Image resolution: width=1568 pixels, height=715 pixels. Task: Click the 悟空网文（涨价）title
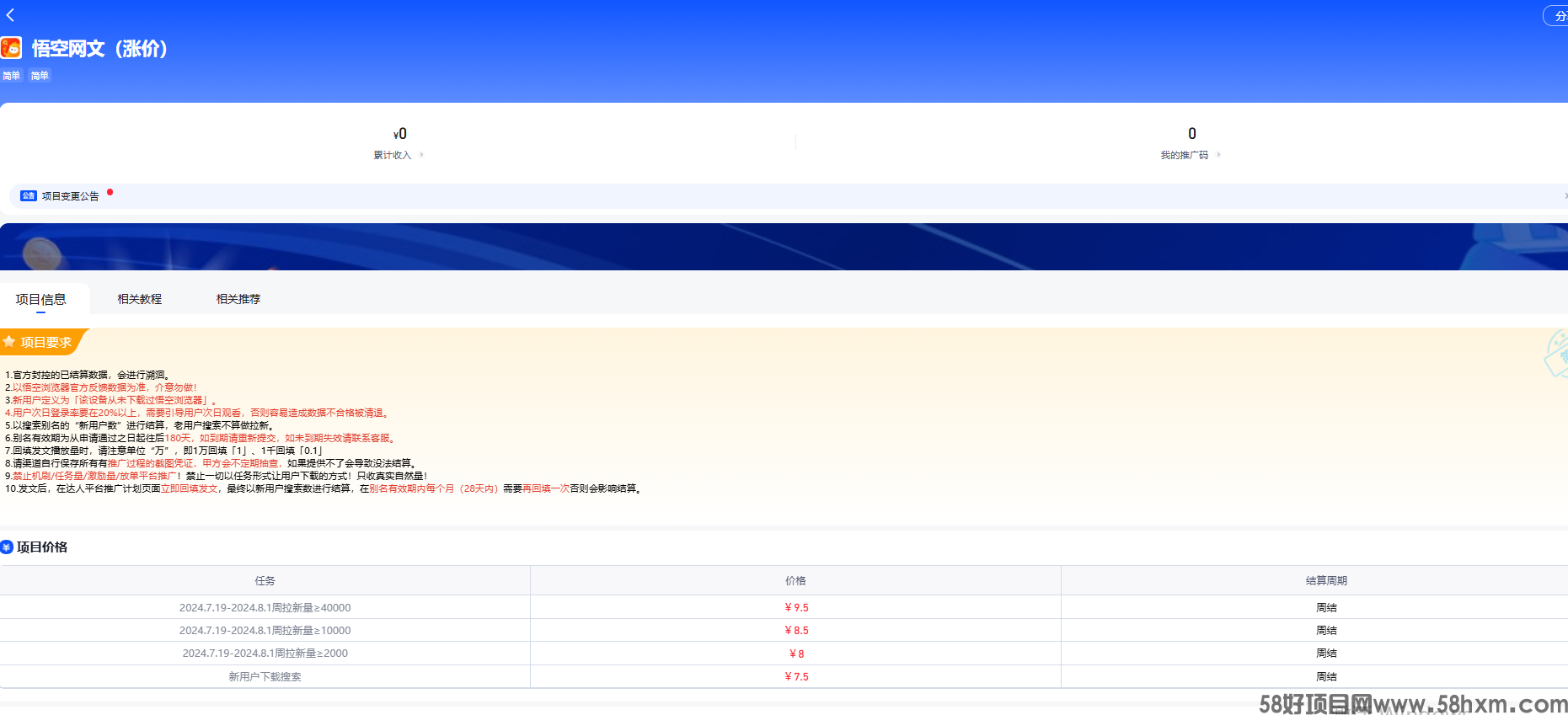pos(99,49)
